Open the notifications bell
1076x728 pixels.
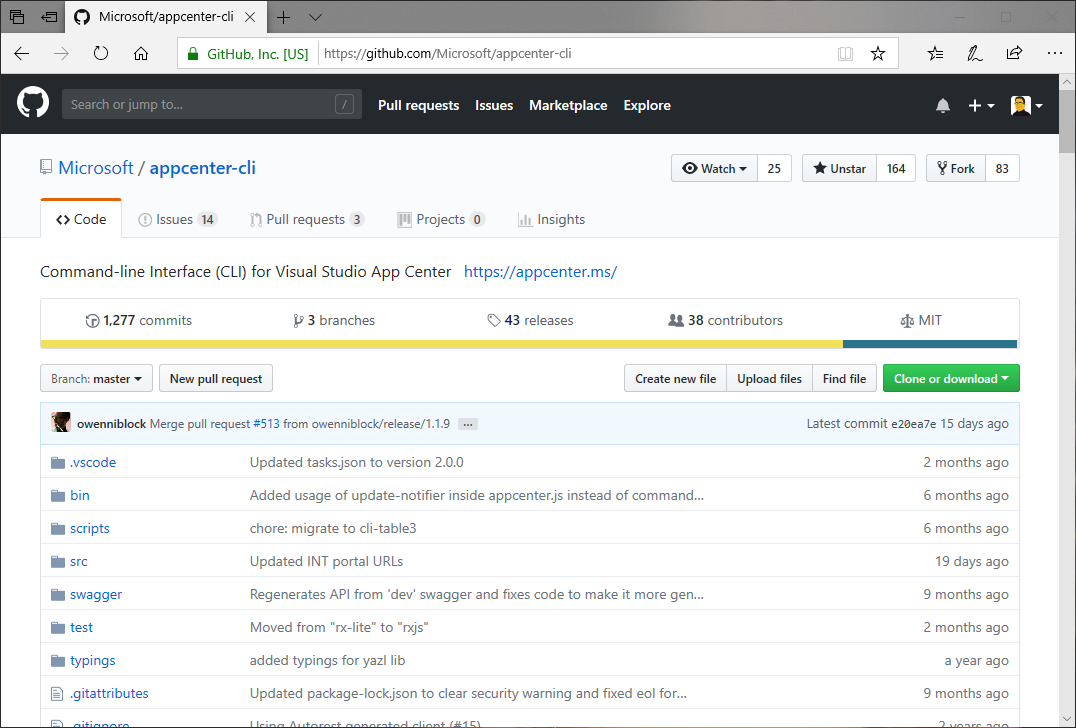click(x=942, y=106)
